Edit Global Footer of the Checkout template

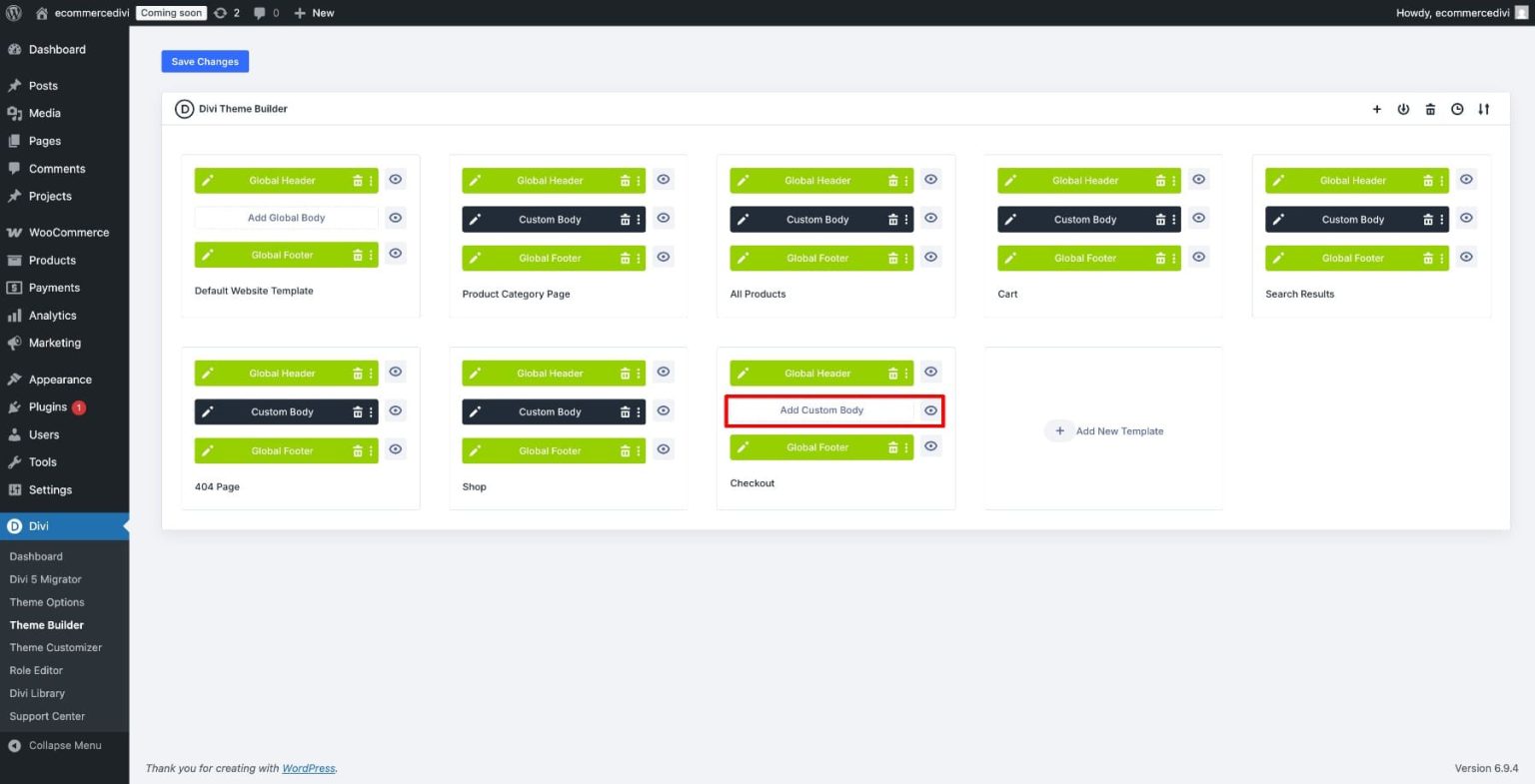(743, 447)
